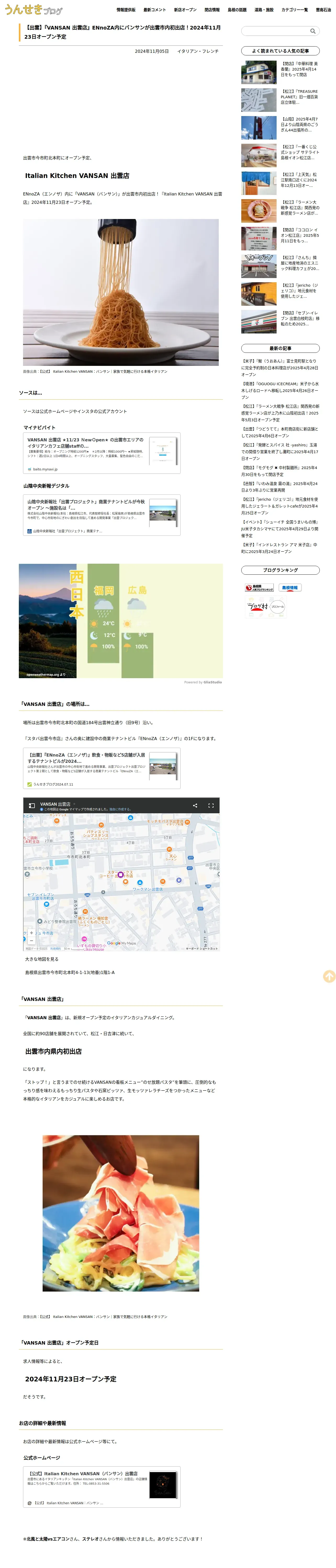Open the 山陰中央新報社 出雲プロジェクト article card
336x1568 pixels.
[102, 515]
